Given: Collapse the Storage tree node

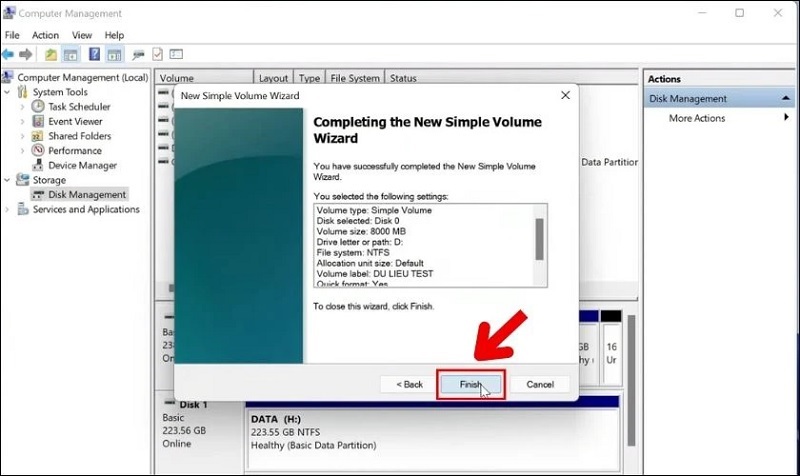Looking at the screenshot, I should pyautogui.click(x=8, y=180).
